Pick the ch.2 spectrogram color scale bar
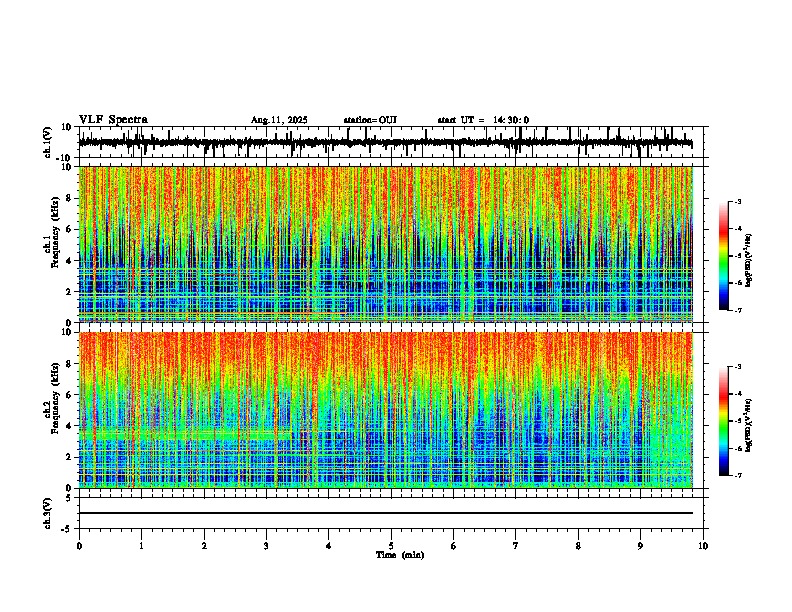792x612 pixels. [724, 421]
